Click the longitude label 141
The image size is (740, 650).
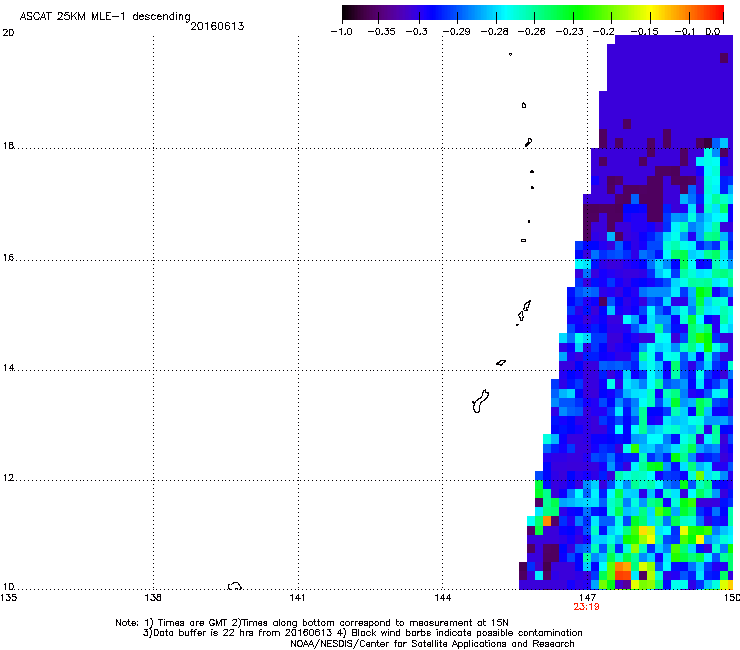tap(298, 598)
